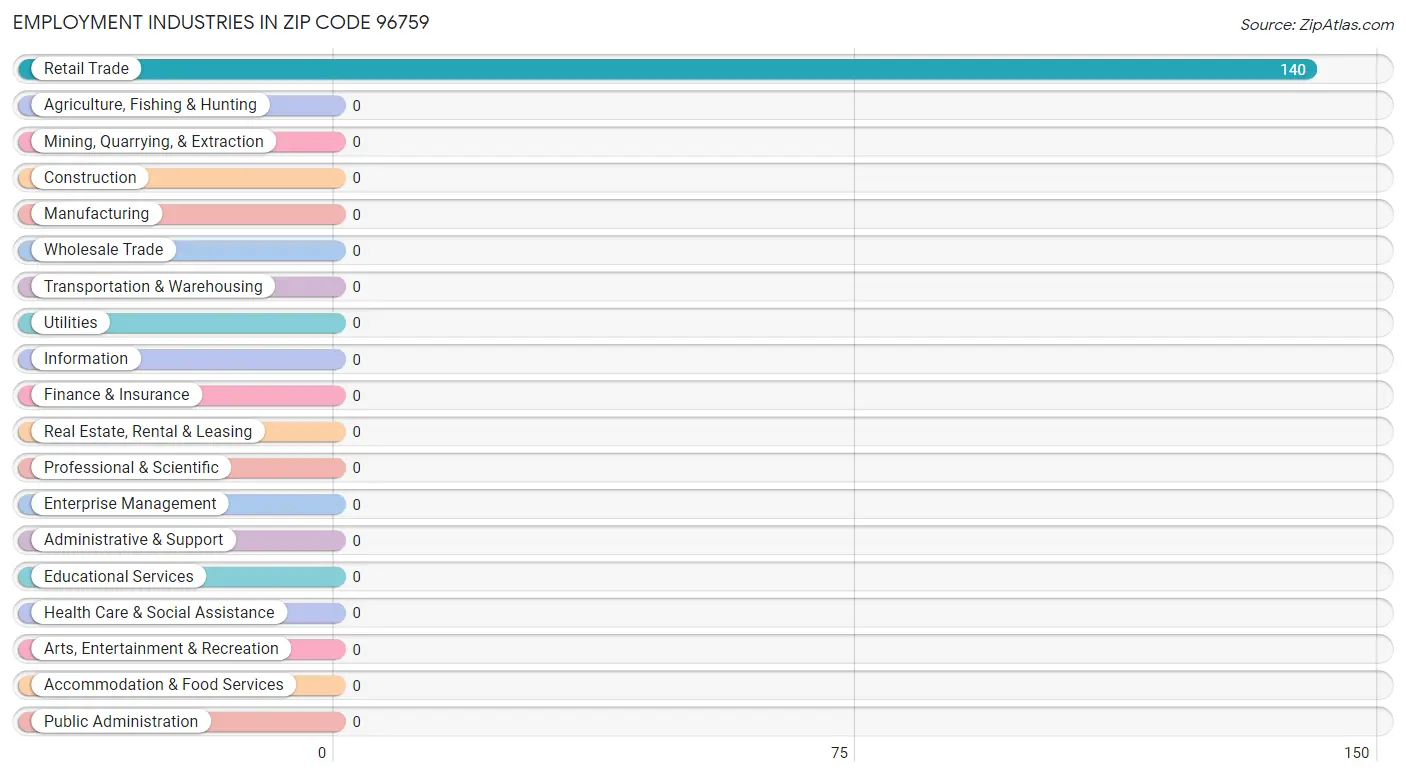The height and width of the screenshot is (776, 1406).
Task: Click the Enterprise Management label
Action: click(x=130, y=504)
